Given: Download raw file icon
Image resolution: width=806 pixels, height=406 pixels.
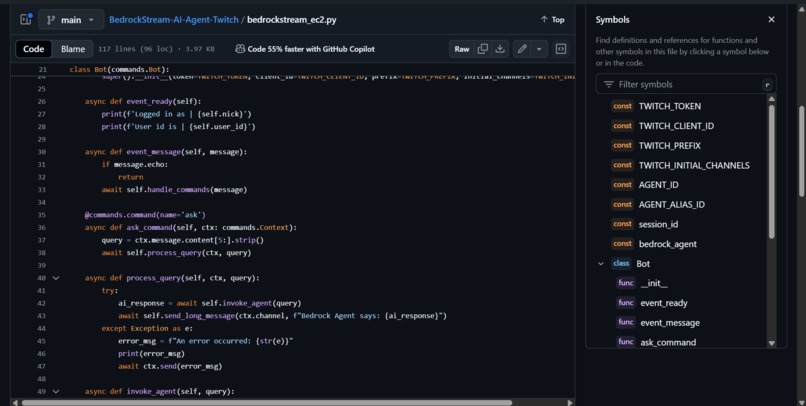Looking at the screenshot, I should coord(500,49).
